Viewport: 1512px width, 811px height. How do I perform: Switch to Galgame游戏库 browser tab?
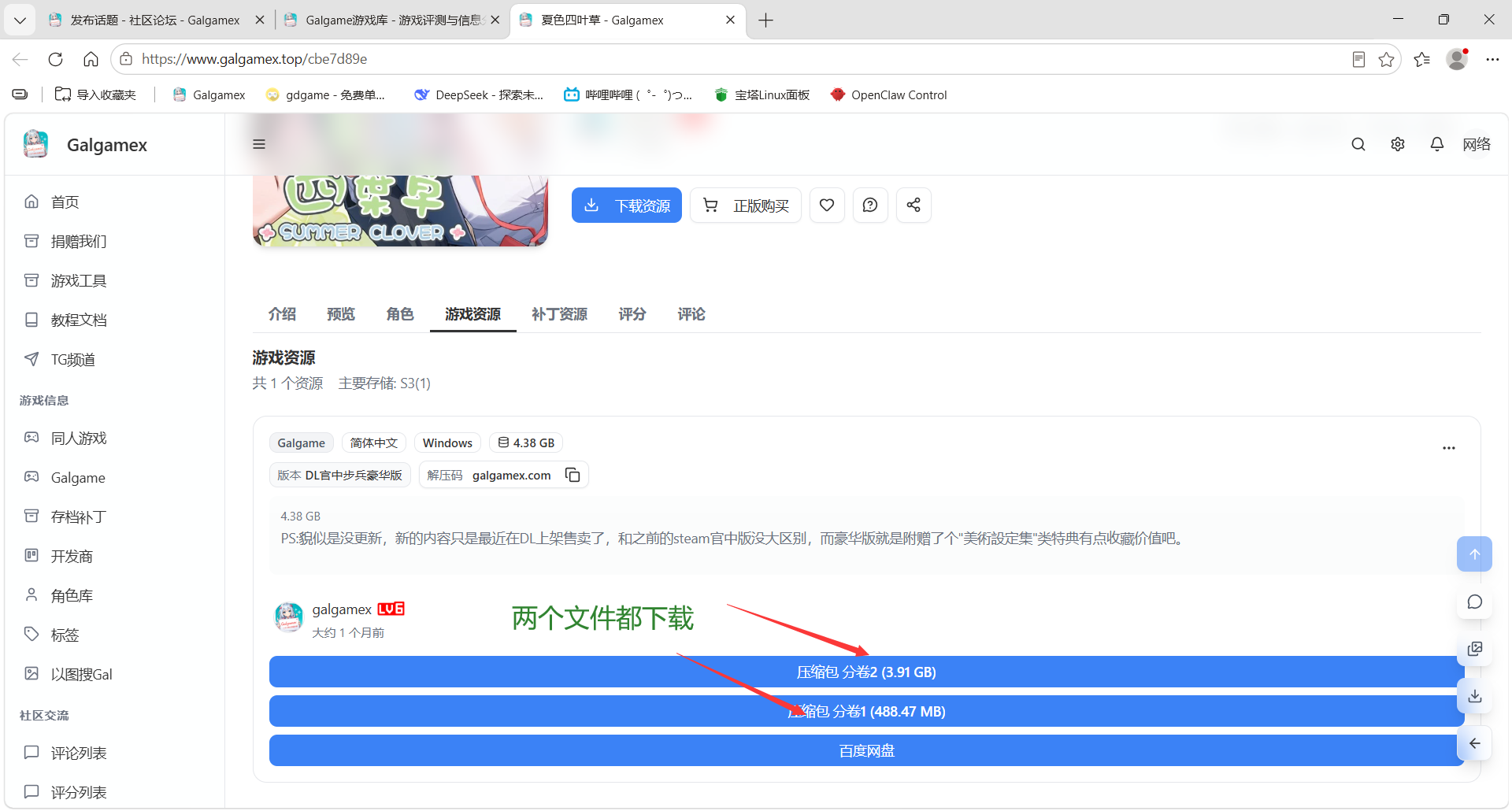[x=392, y=20]
